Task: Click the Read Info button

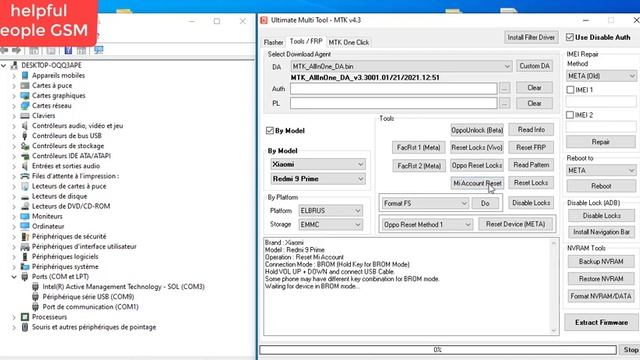Action: 531,130
